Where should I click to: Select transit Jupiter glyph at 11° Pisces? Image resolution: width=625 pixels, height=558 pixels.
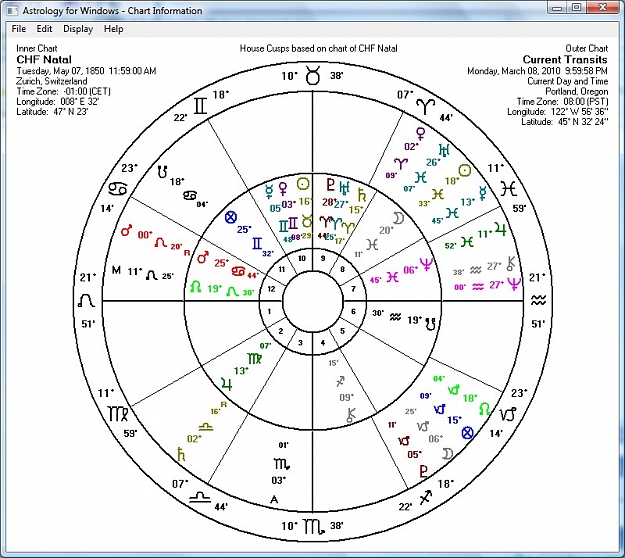tap(500, 229)
